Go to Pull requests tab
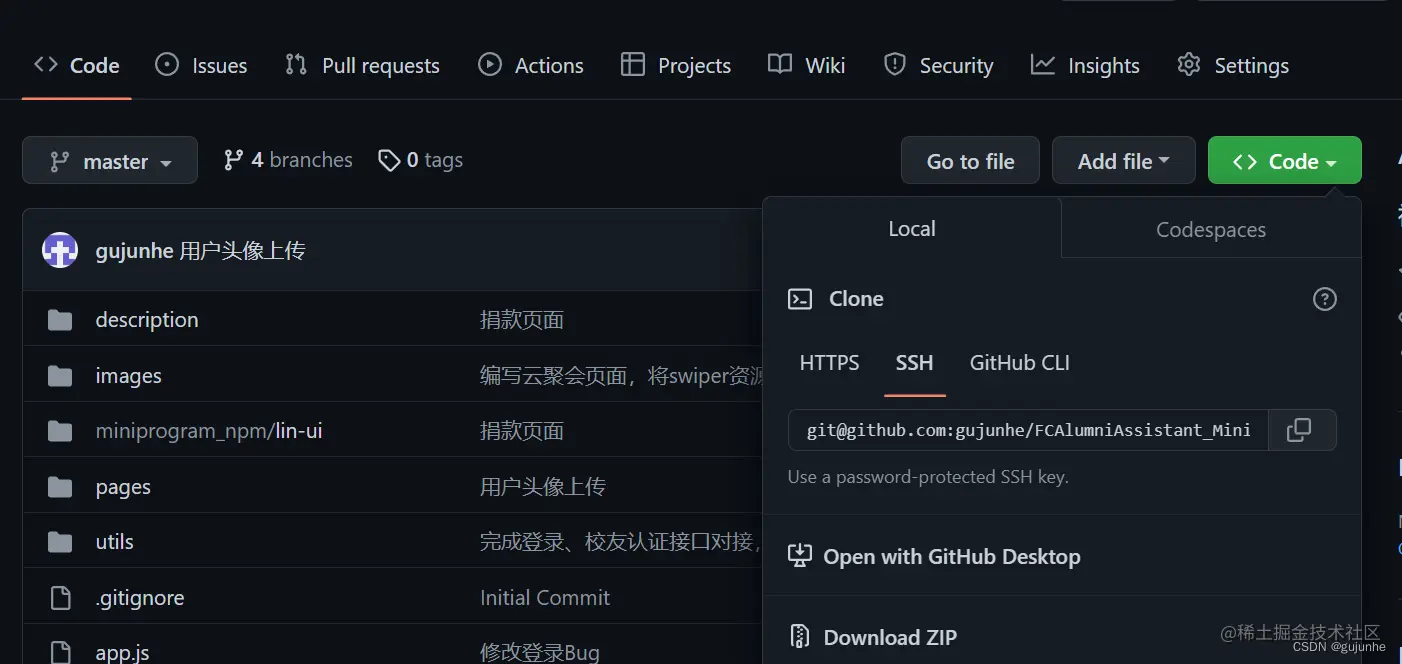The width and height of the screenshot is (1402, 664). point(362,65)
